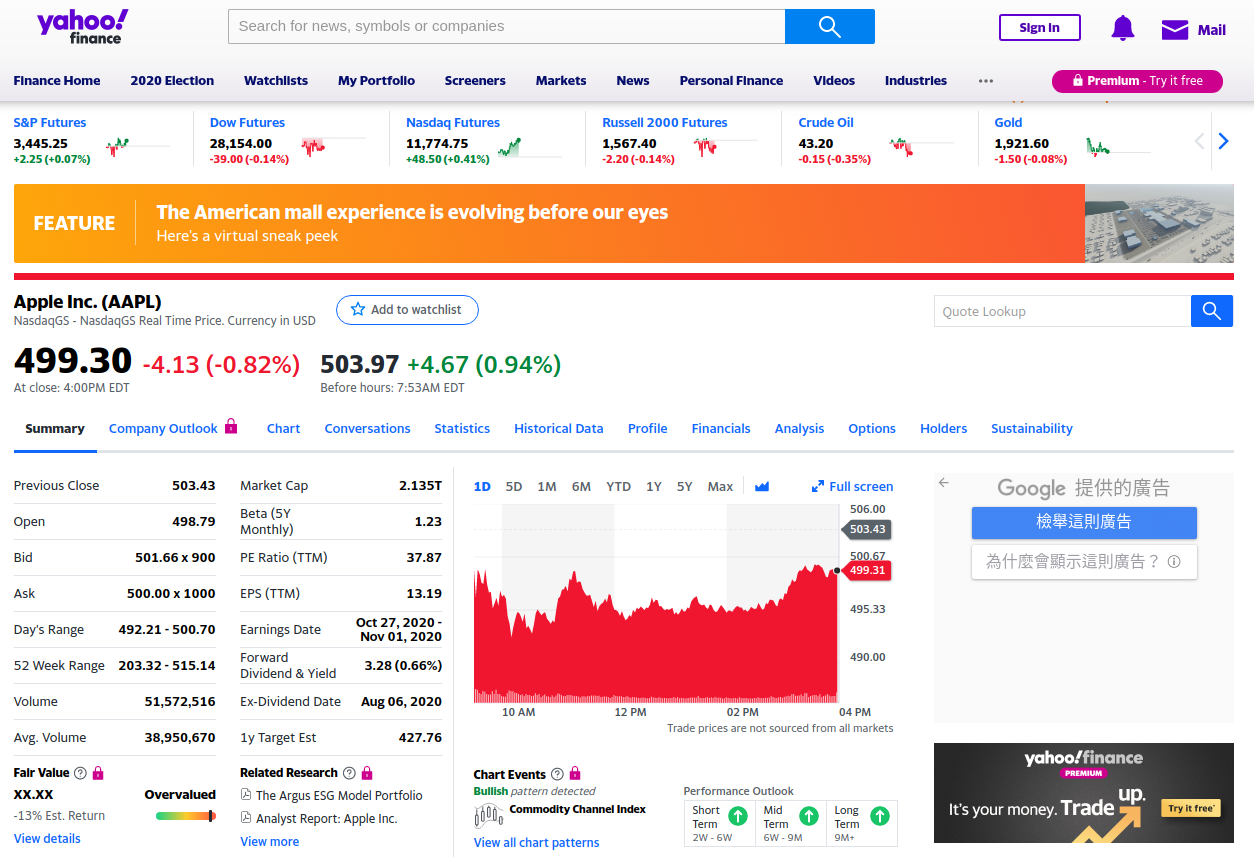Screen dimensions: 1254x858
Task: Select 6M chart range
Action: [581, 486]
